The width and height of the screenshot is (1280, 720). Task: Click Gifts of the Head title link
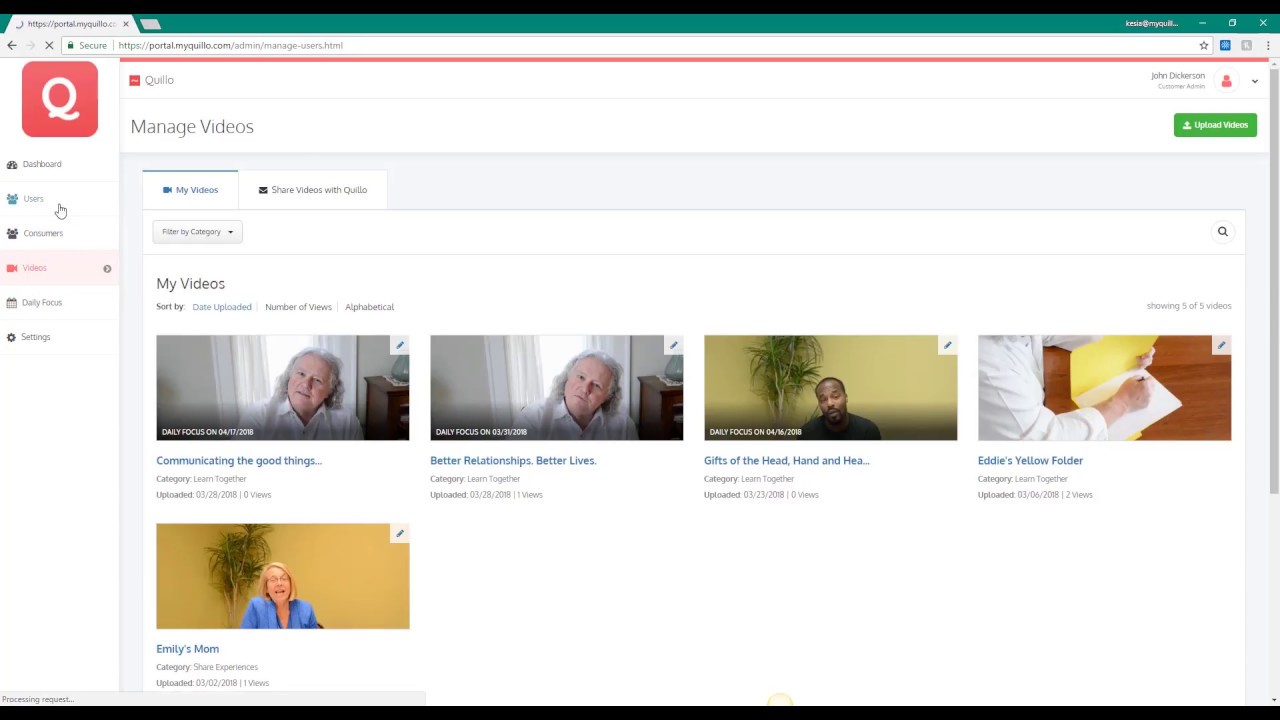click(787, 461)
